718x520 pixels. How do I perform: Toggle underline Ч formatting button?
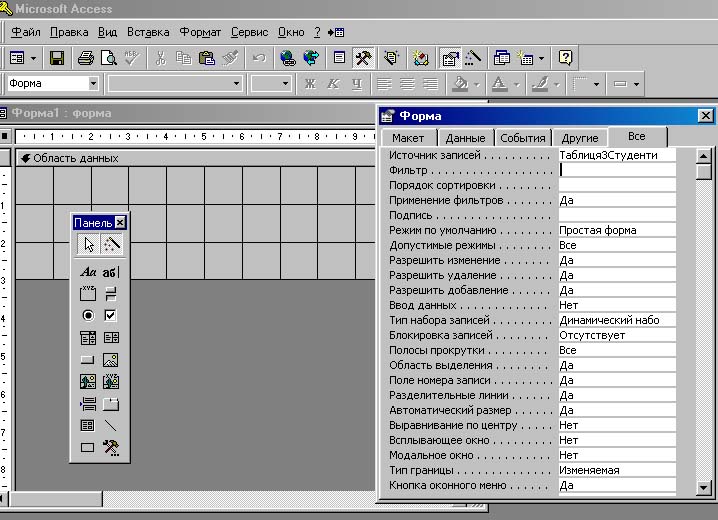357,84
